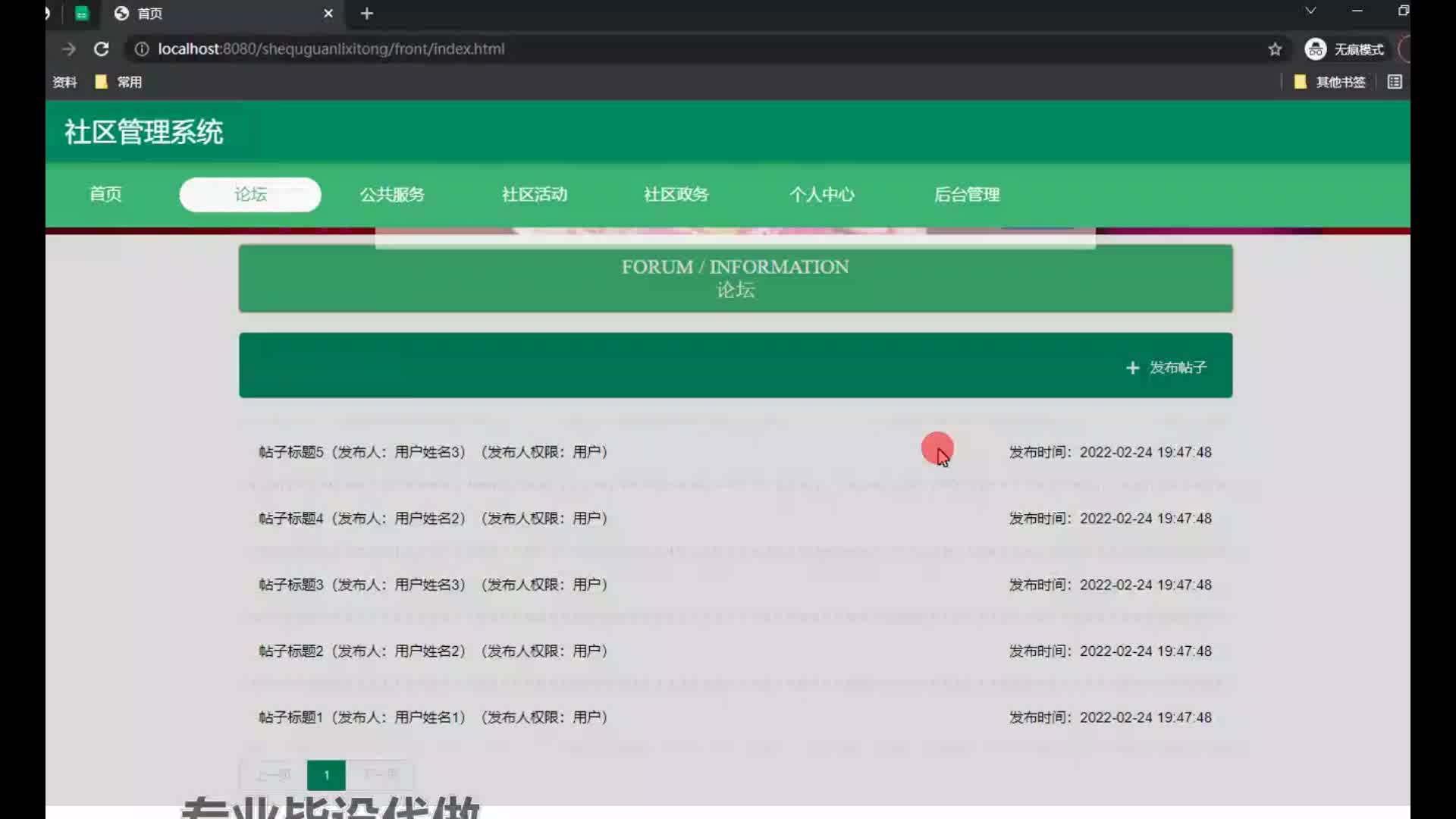1456x819 pixels.
Task: Click site info icon in address bar
Action: coord(142,49)
